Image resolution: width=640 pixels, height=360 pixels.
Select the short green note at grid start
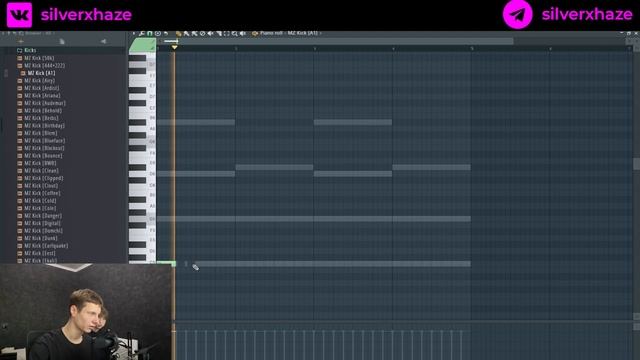[166, 264]
